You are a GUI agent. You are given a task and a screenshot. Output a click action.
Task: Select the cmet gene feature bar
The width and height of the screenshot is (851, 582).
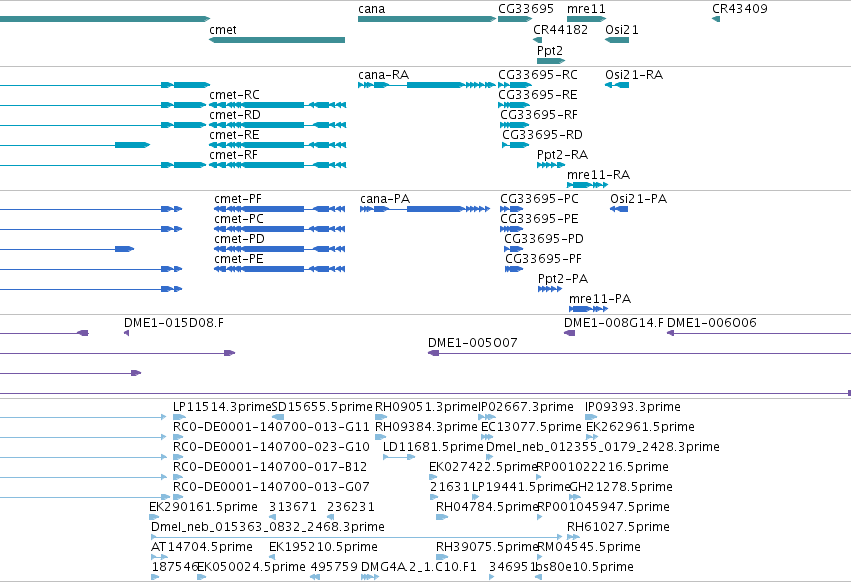point(277,40)
